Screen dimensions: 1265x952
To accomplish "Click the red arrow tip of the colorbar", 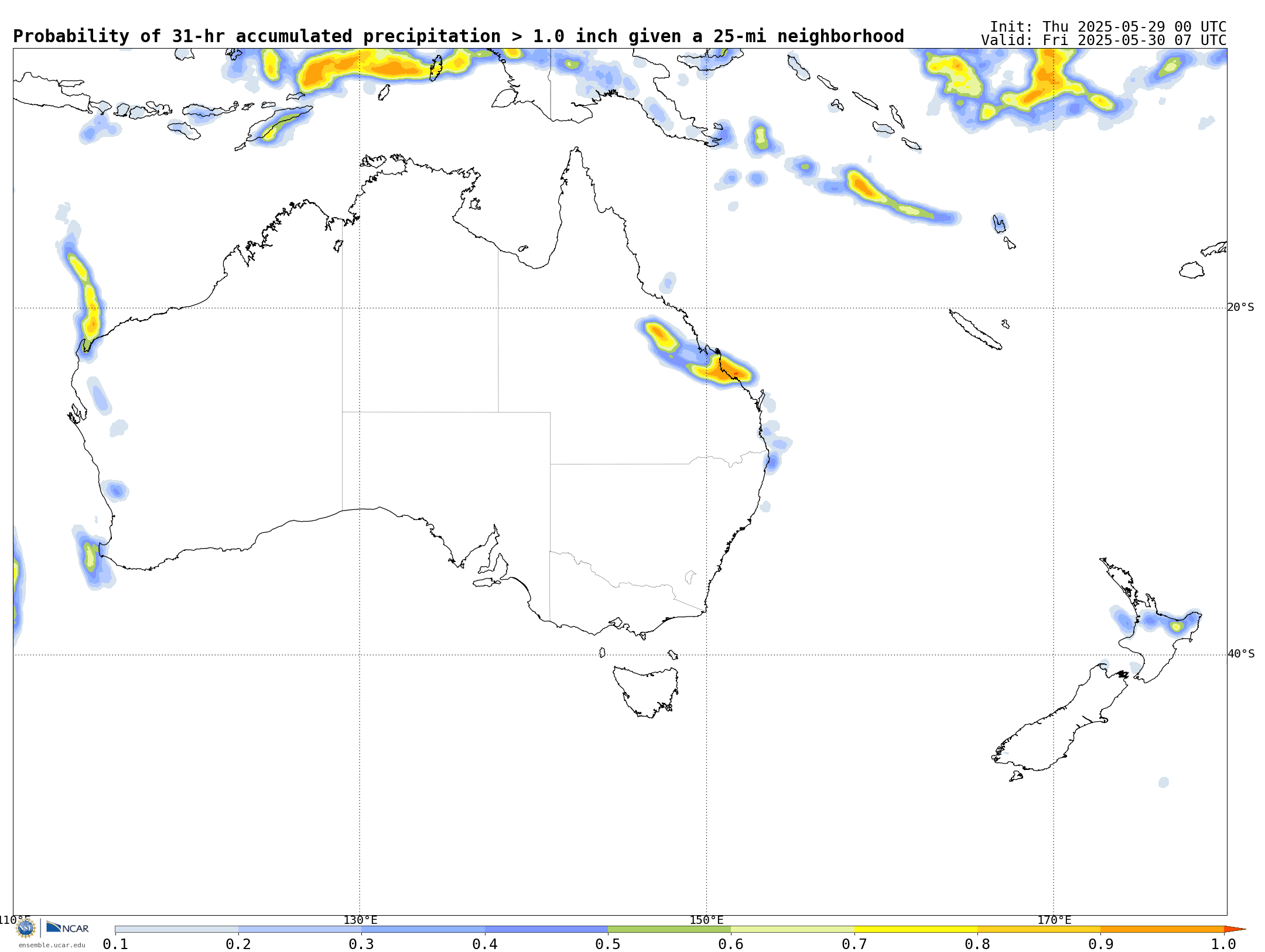I will point(1235,929).
